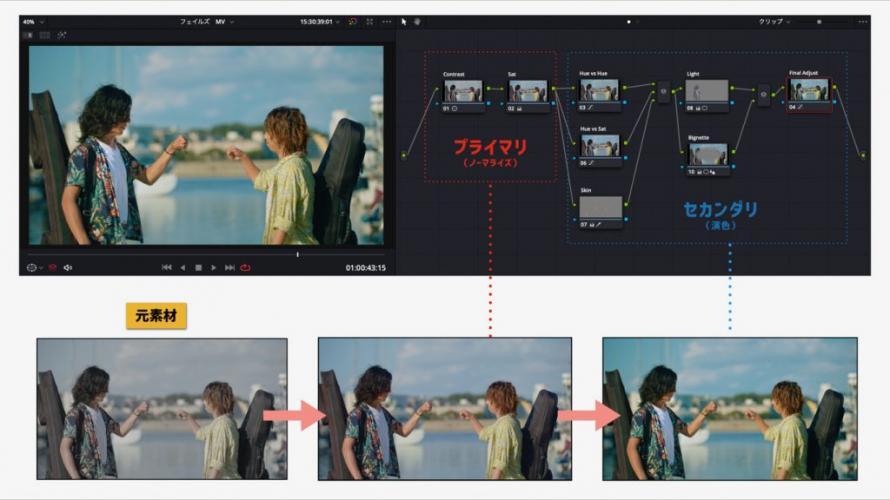Select the image wipe viewer mode icon
This screenshot has width=890, height=500.
(x=27, y=35)
